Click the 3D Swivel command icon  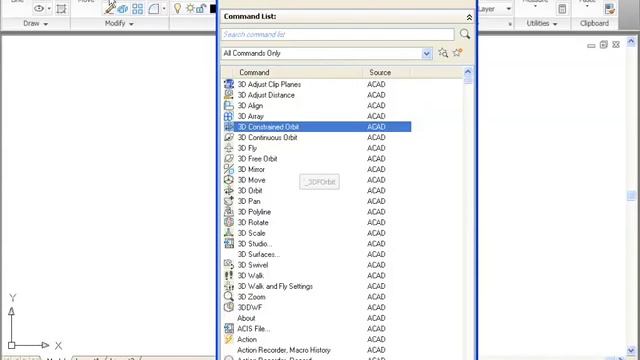point(229,264)
